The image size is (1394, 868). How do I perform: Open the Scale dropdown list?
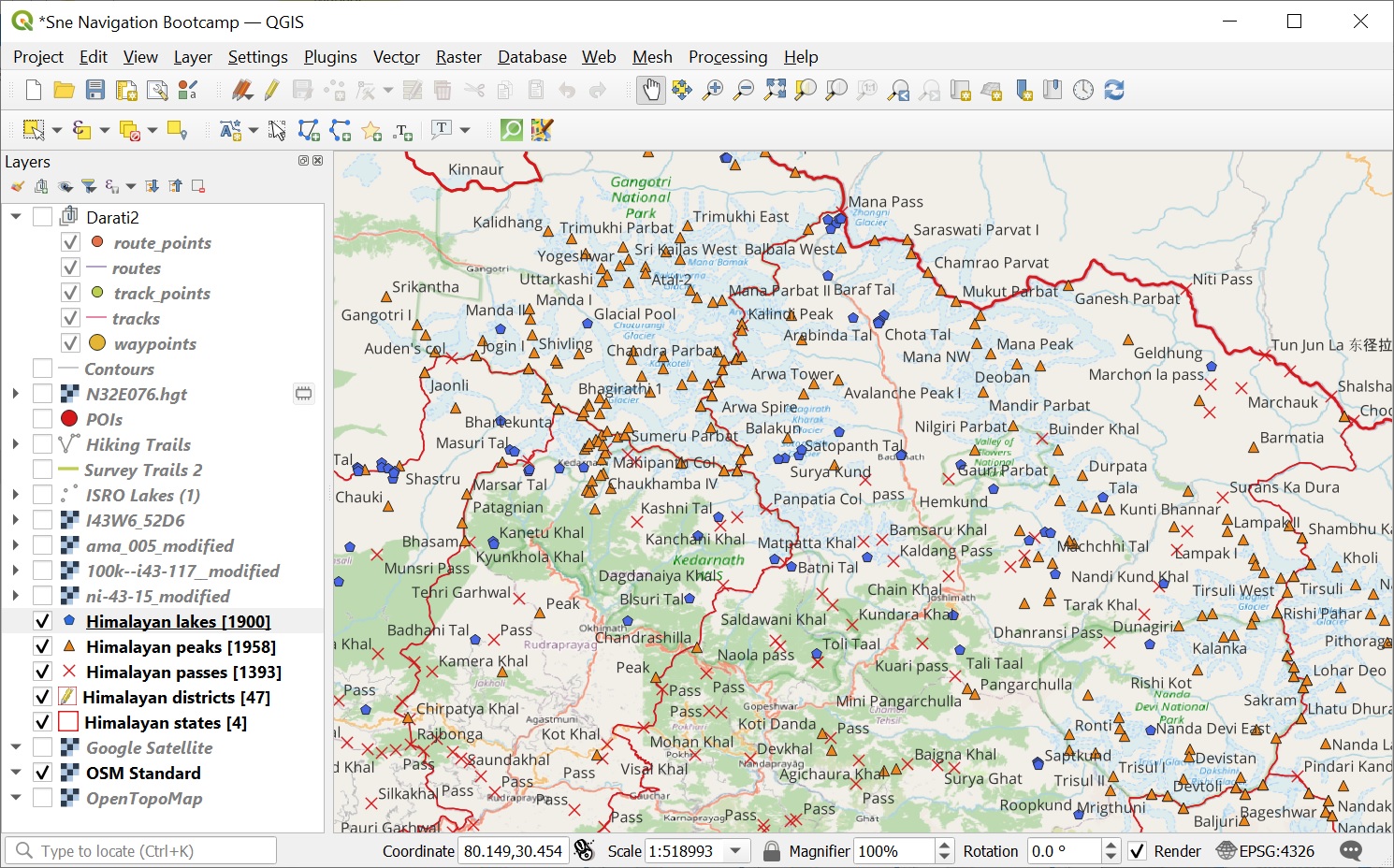click(736, 851)
